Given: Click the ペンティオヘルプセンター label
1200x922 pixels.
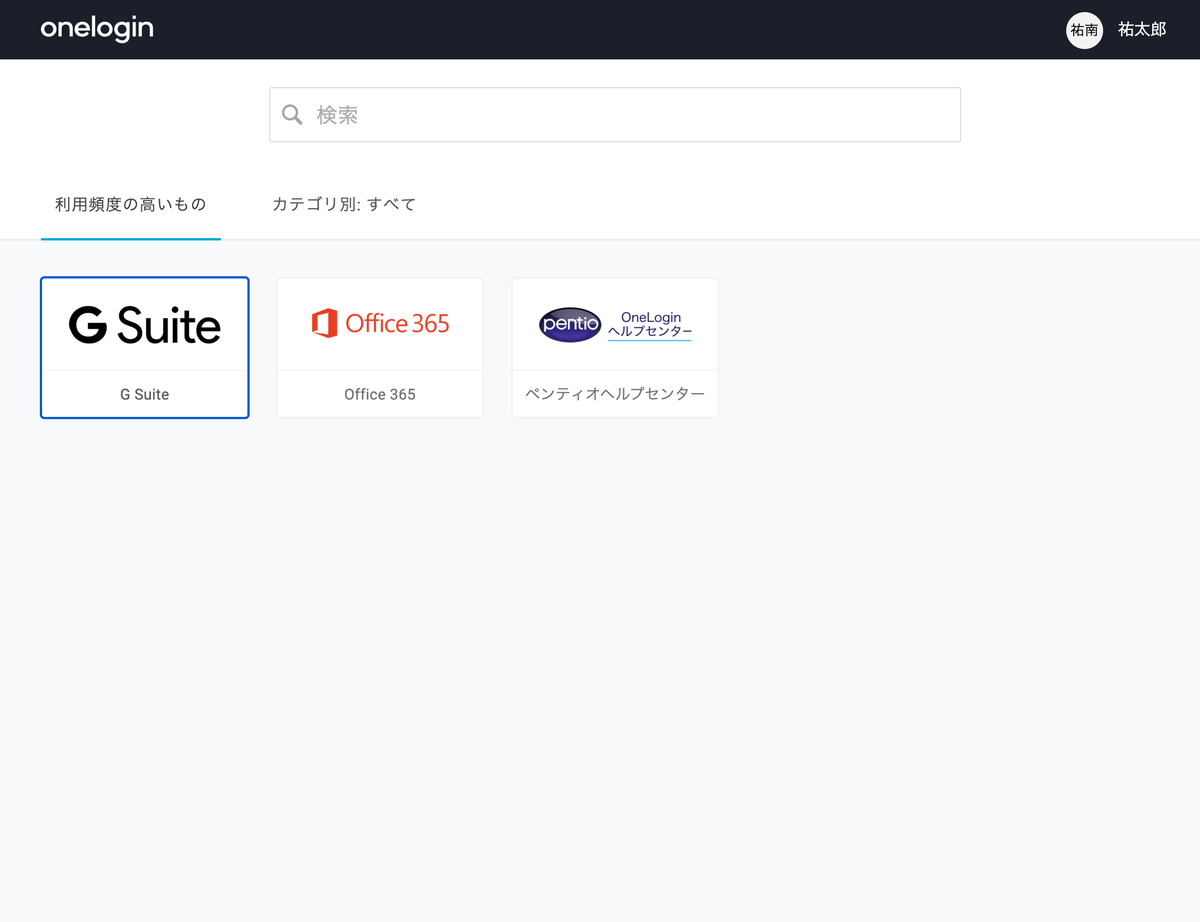Looking at the screenshot, I should [614, 393].
